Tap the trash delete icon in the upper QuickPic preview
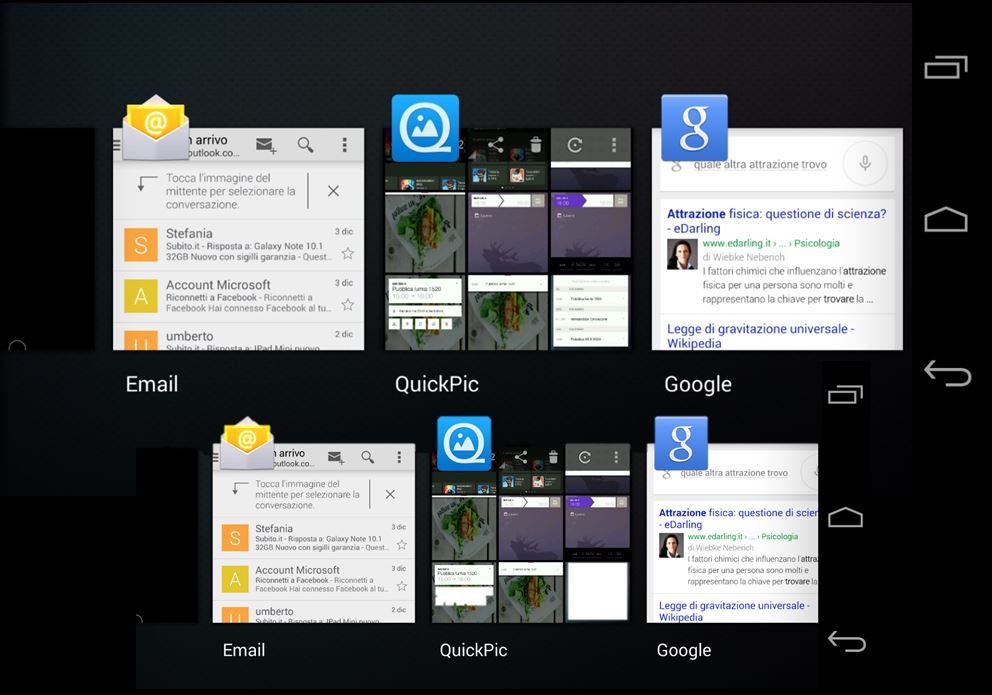Image resolution: width=992 pixels, height=695 pixels. coord(536,145)
